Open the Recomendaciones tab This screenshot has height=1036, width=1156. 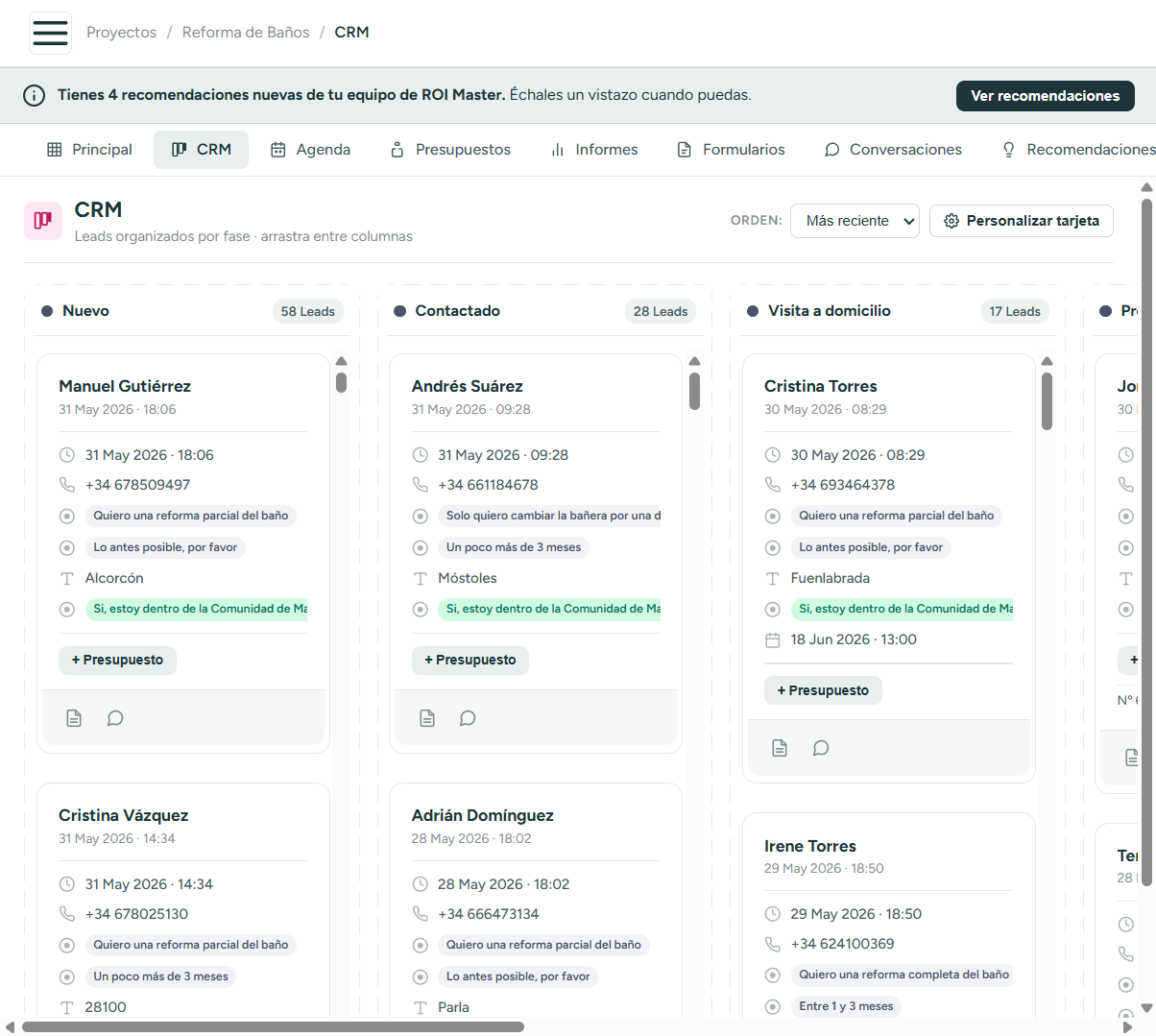[x=1077, y=150]
